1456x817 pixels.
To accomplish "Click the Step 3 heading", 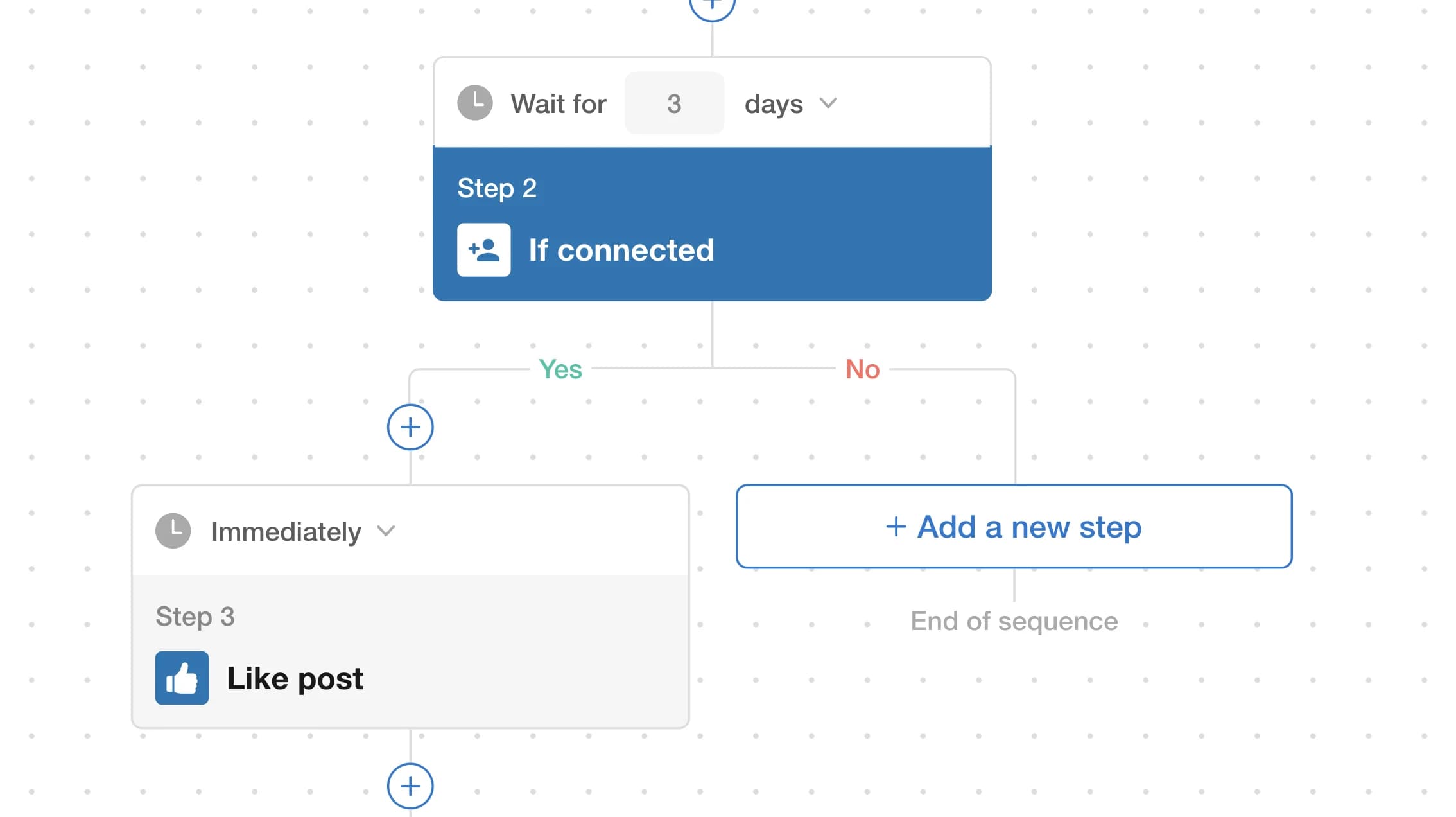I will [195, 617].
